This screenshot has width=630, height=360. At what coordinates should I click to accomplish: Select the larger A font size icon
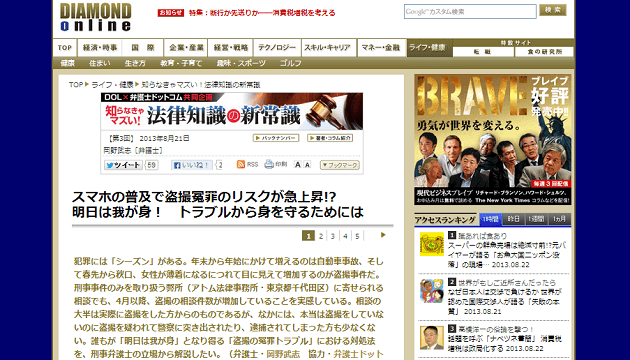(x=298, y=165)
